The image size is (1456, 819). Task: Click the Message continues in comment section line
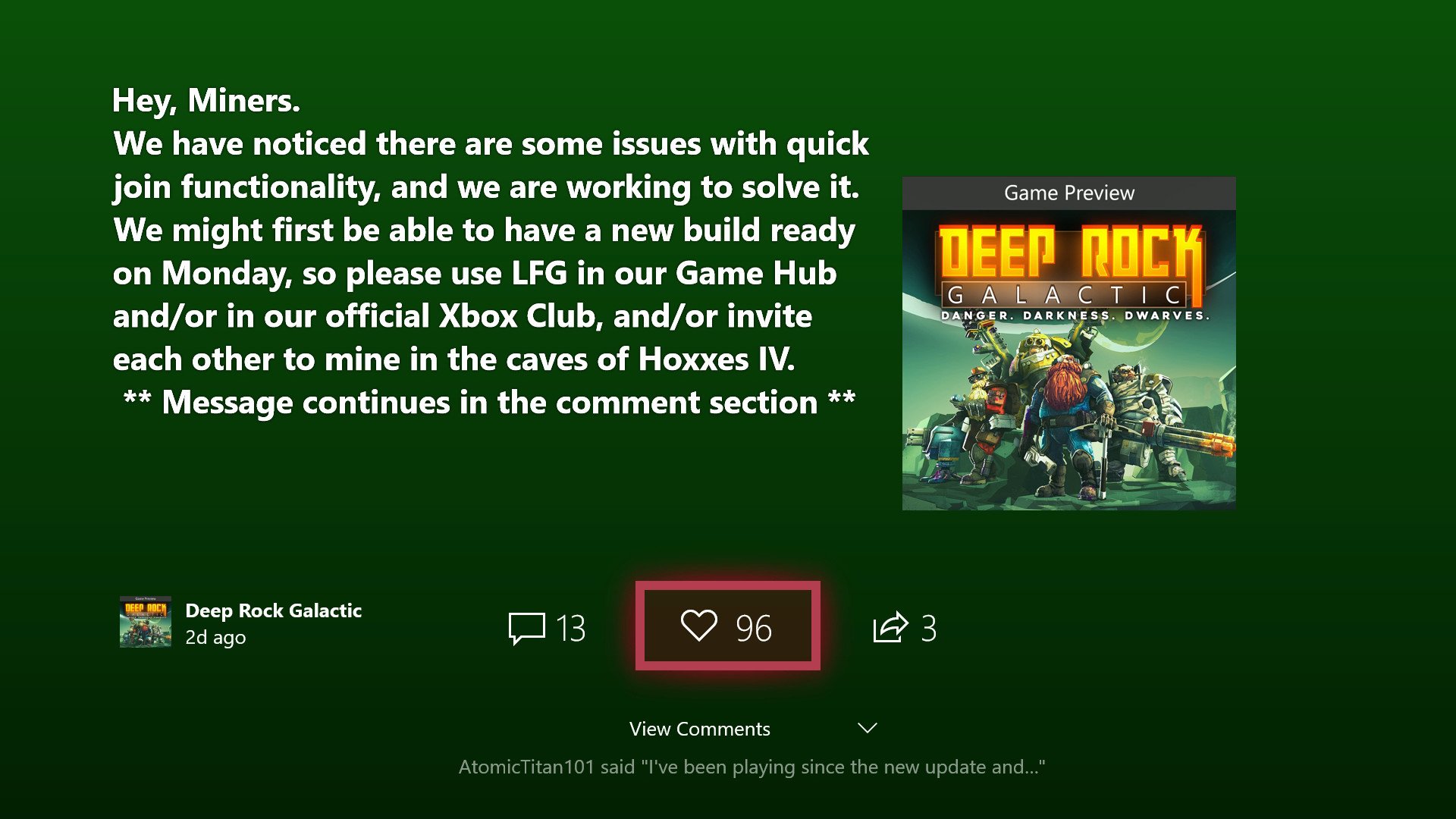489,402
